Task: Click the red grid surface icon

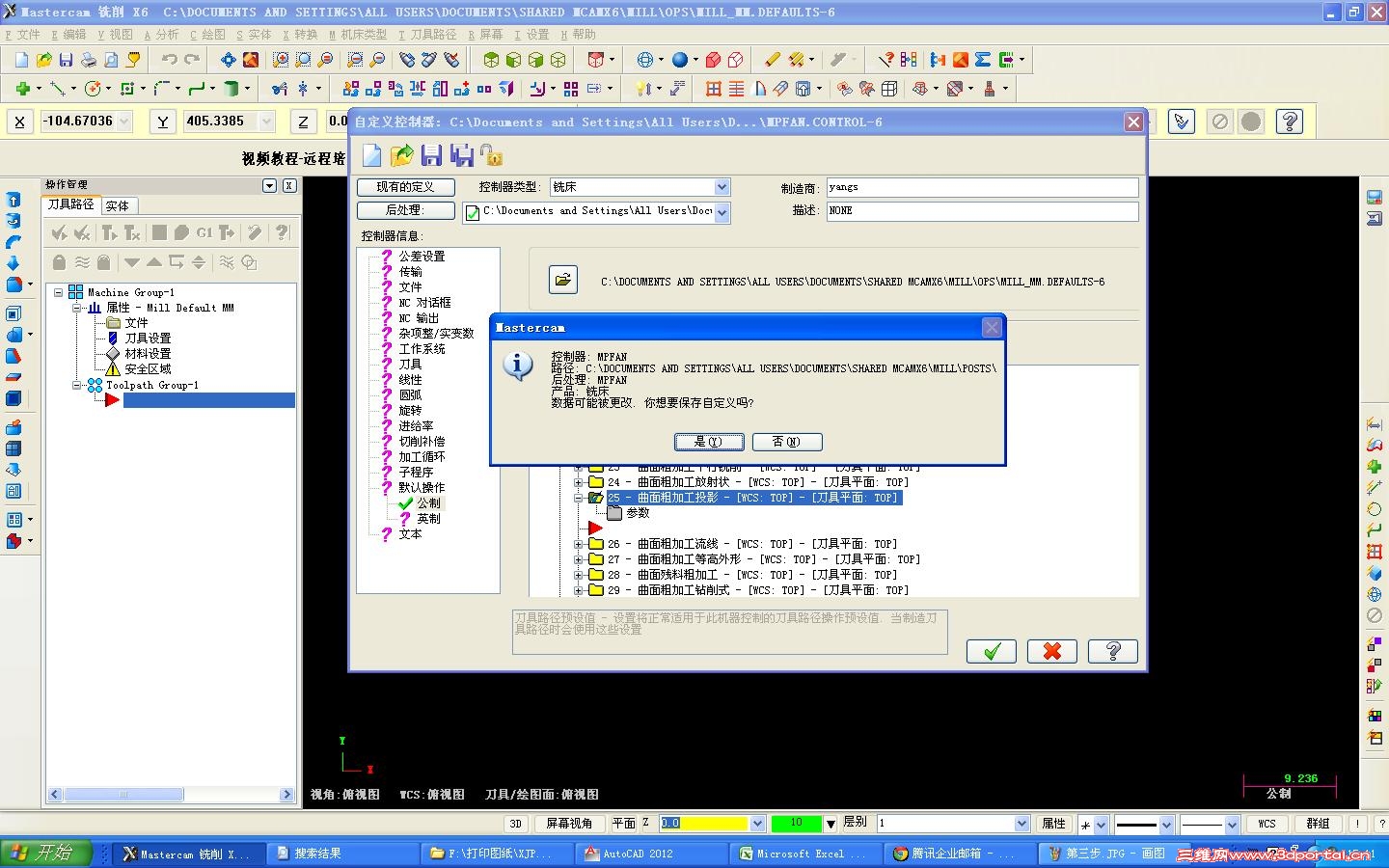Action: (x=714, y=89)
